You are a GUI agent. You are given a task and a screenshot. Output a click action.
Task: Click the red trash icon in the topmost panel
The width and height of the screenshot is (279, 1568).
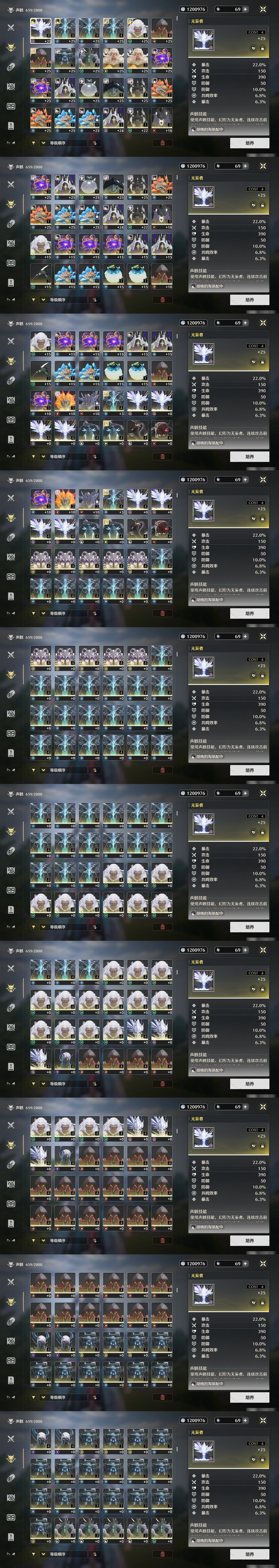click(162, 143)
